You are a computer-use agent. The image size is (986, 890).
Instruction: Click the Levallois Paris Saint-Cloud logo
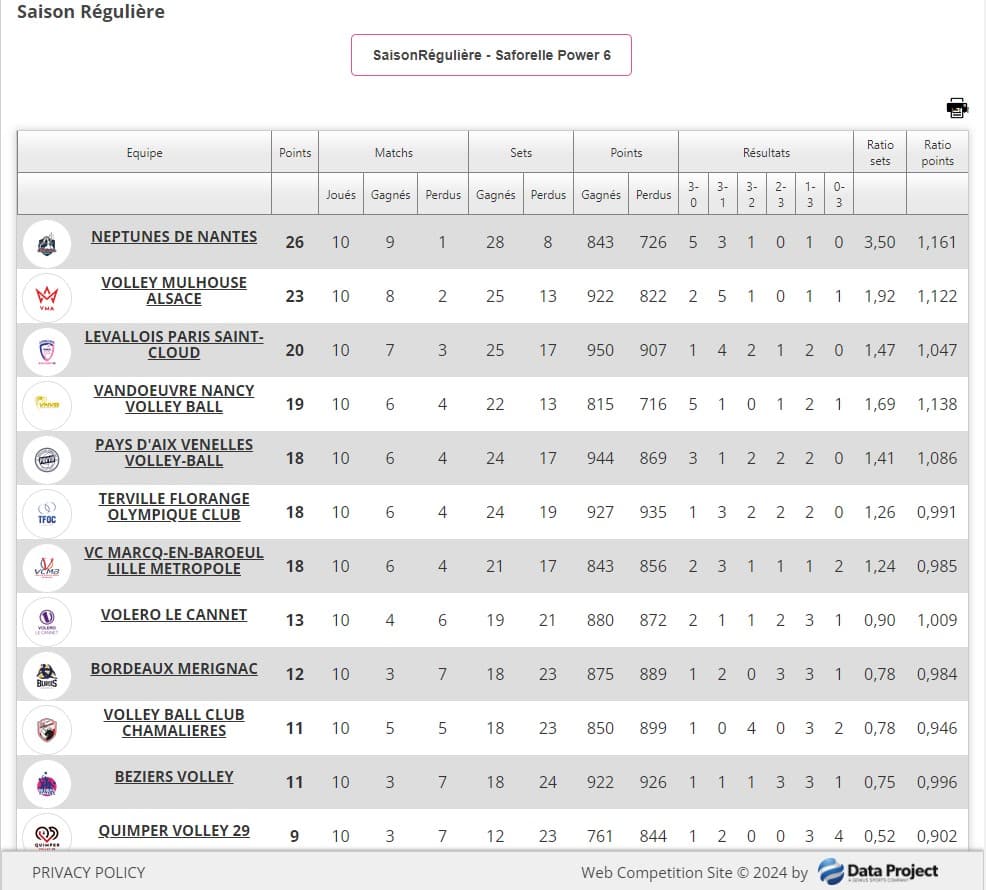(47, 351)
